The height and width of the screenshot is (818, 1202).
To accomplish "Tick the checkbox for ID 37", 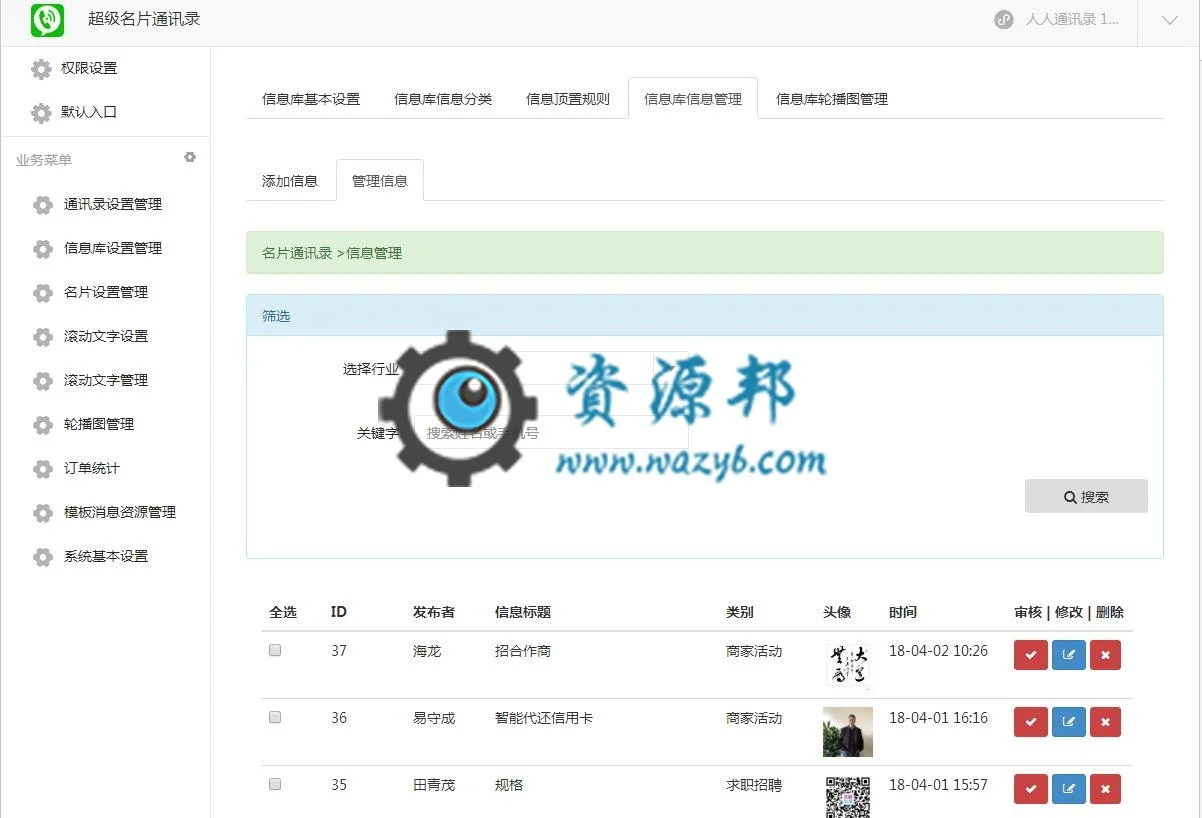I will click(x=275, y=650).
